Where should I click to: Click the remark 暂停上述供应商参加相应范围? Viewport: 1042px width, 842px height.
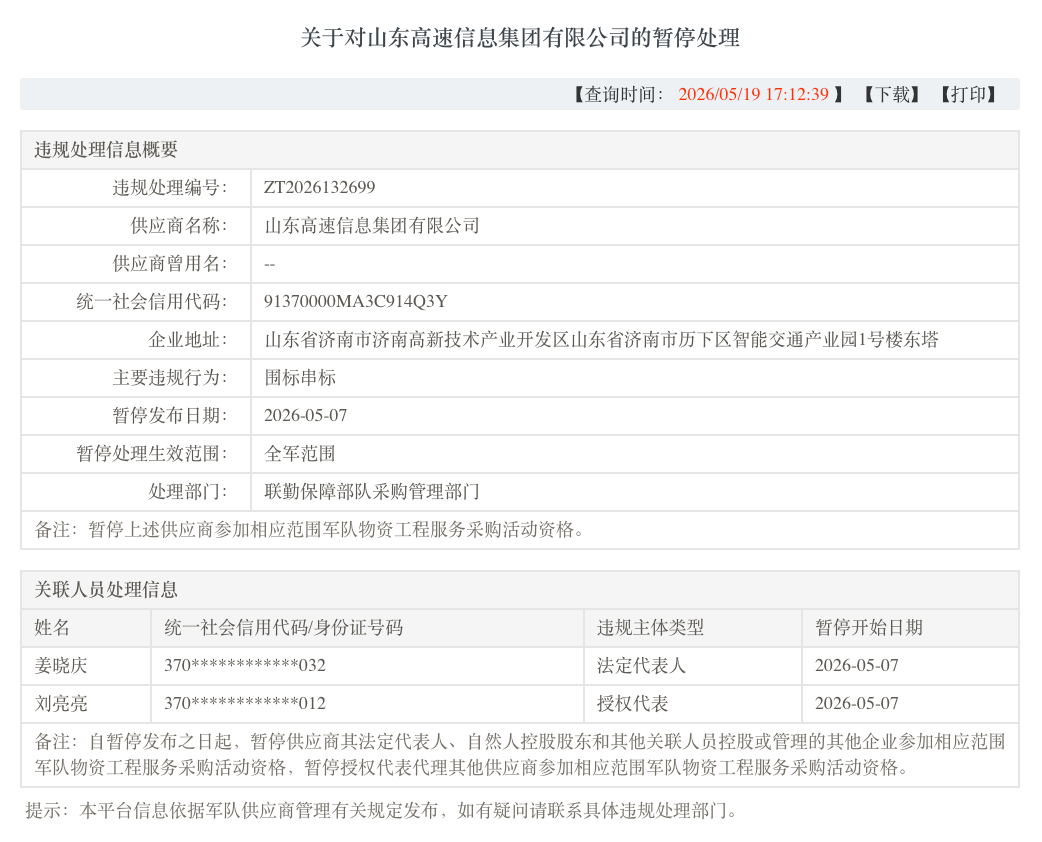(310, 530)
